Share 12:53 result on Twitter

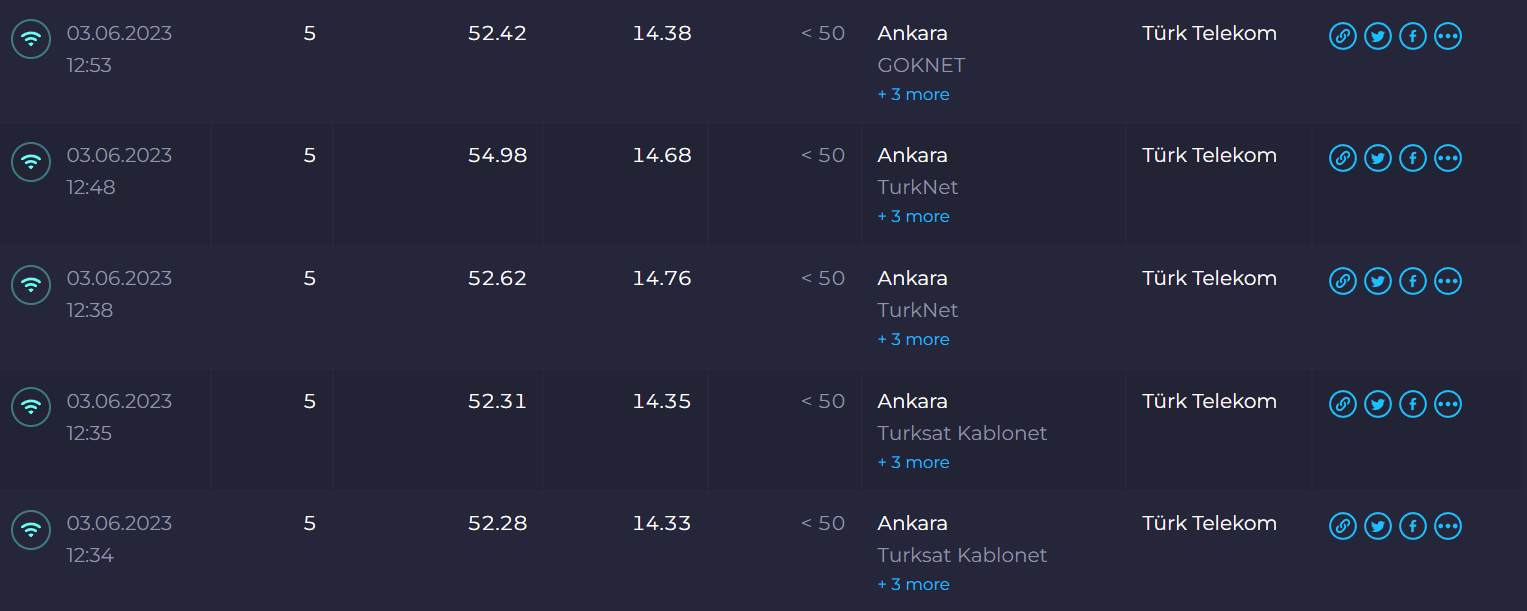(1377, 37)
